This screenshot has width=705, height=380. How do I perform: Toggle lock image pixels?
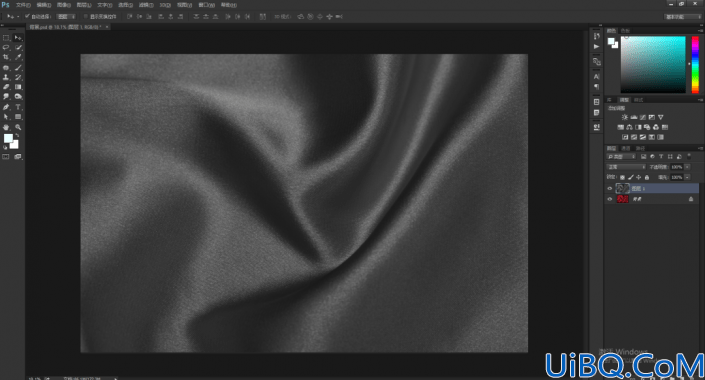point(630,178)
